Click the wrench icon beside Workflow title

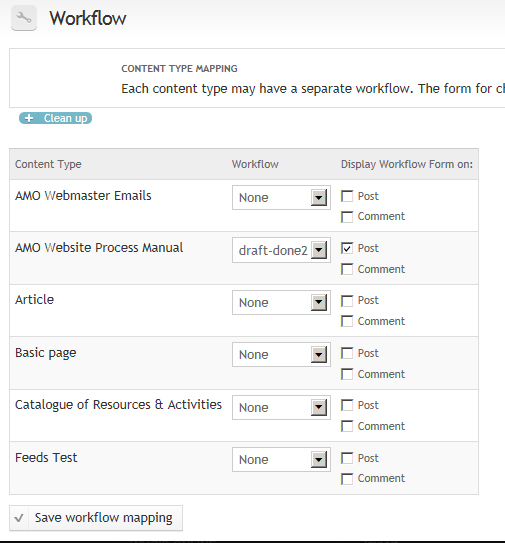(24, 18)
